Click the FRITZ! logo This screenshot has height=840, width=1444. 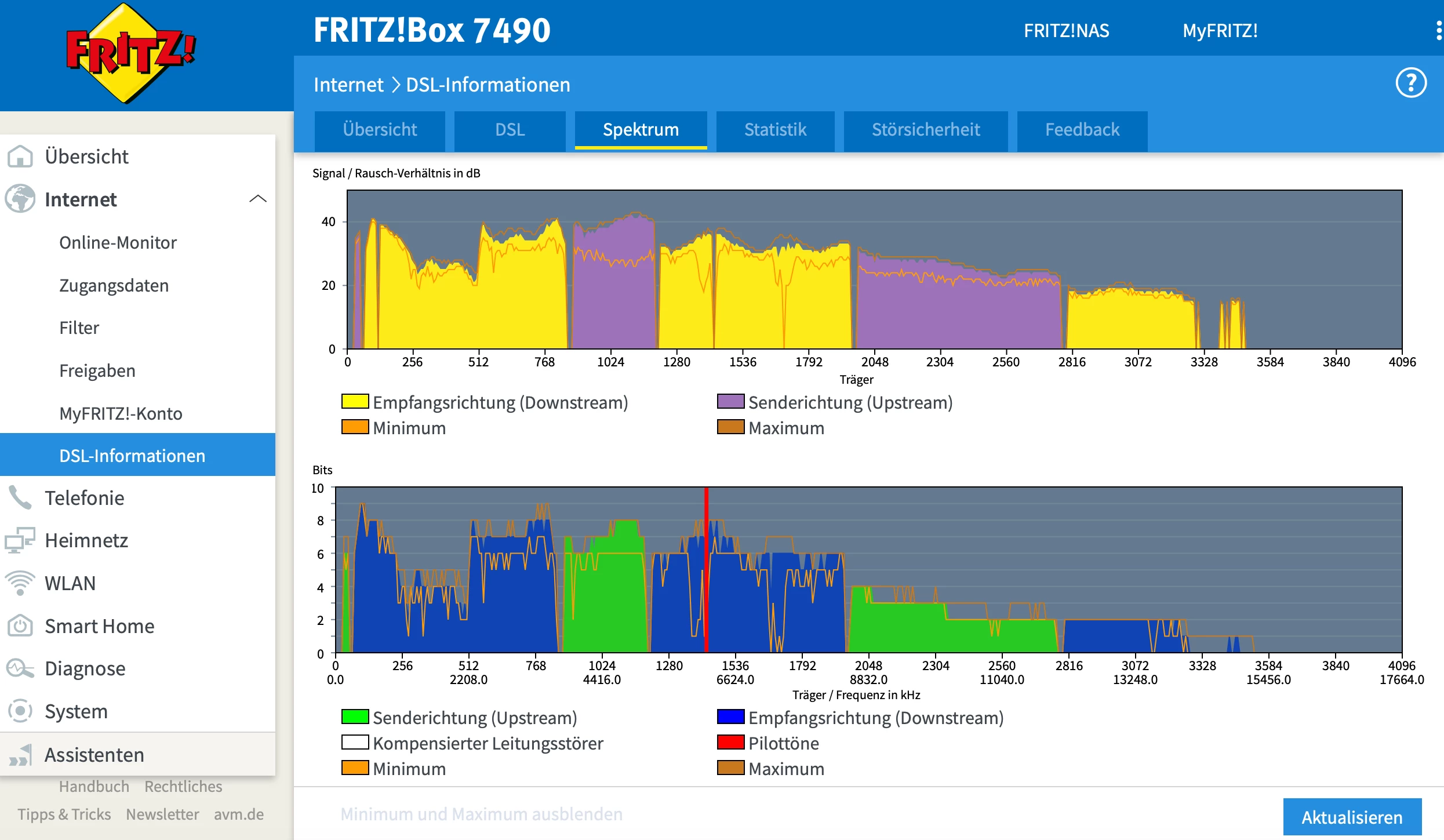point(131,54)
